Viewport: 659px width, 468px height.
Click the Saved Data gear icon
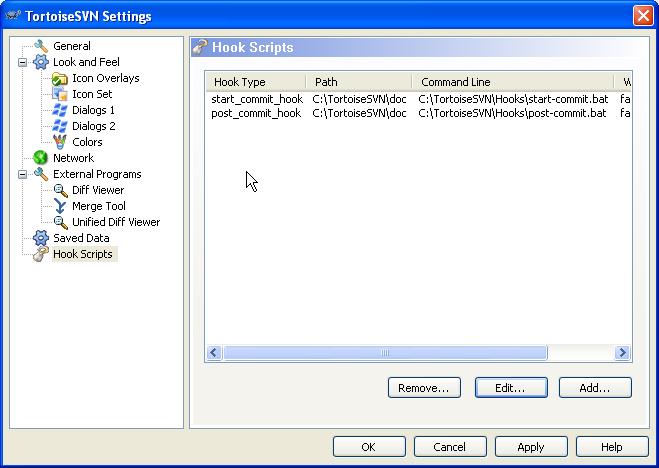(x=41, y=238)
